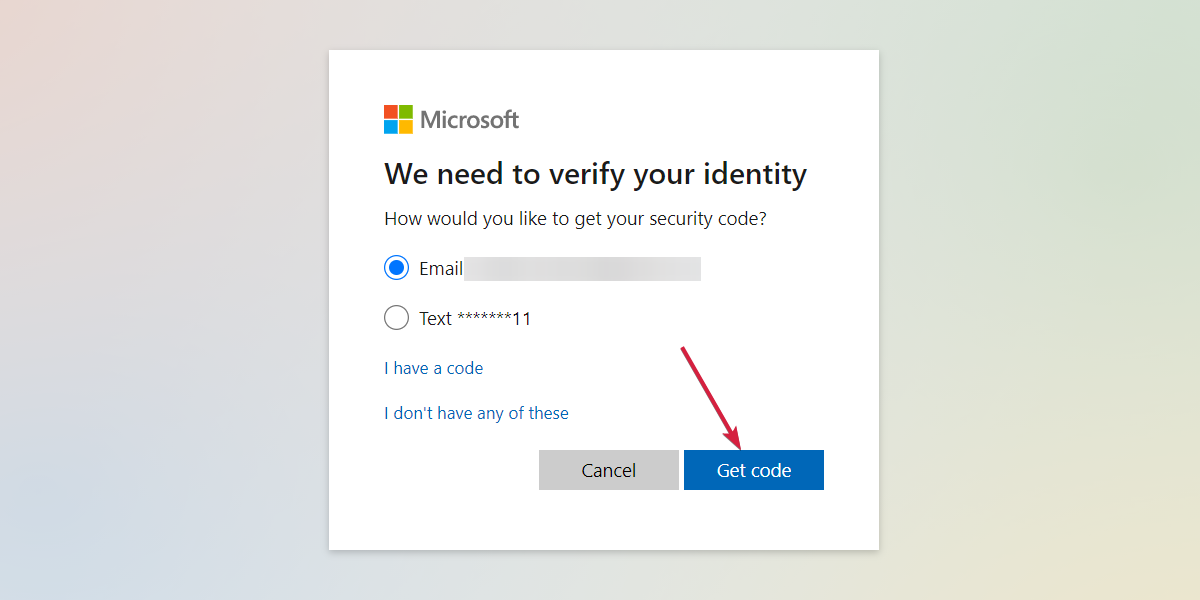Click the Get code button
The image size is (1200, 600).
tap(754, 470)
